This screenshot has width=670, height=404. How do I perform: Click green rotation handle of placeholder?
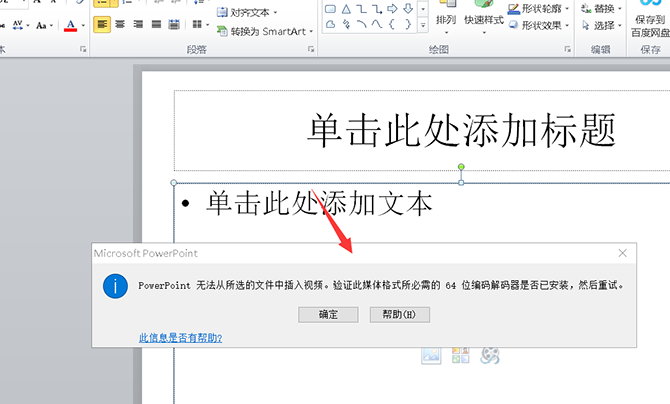[x=461, y=167]
